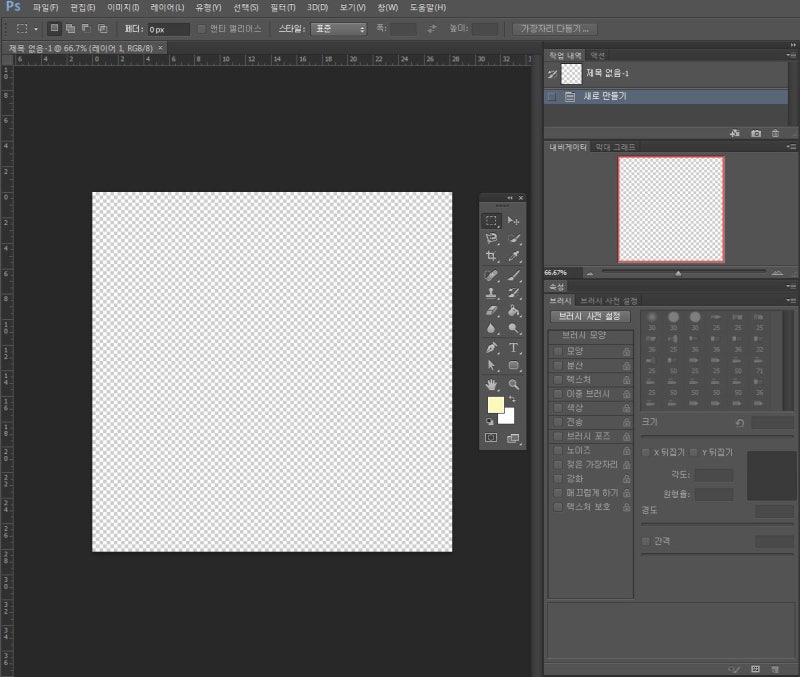Pick the Eyedropper tool
Screen dimensions: 800x677
click(x=514, y=257)
